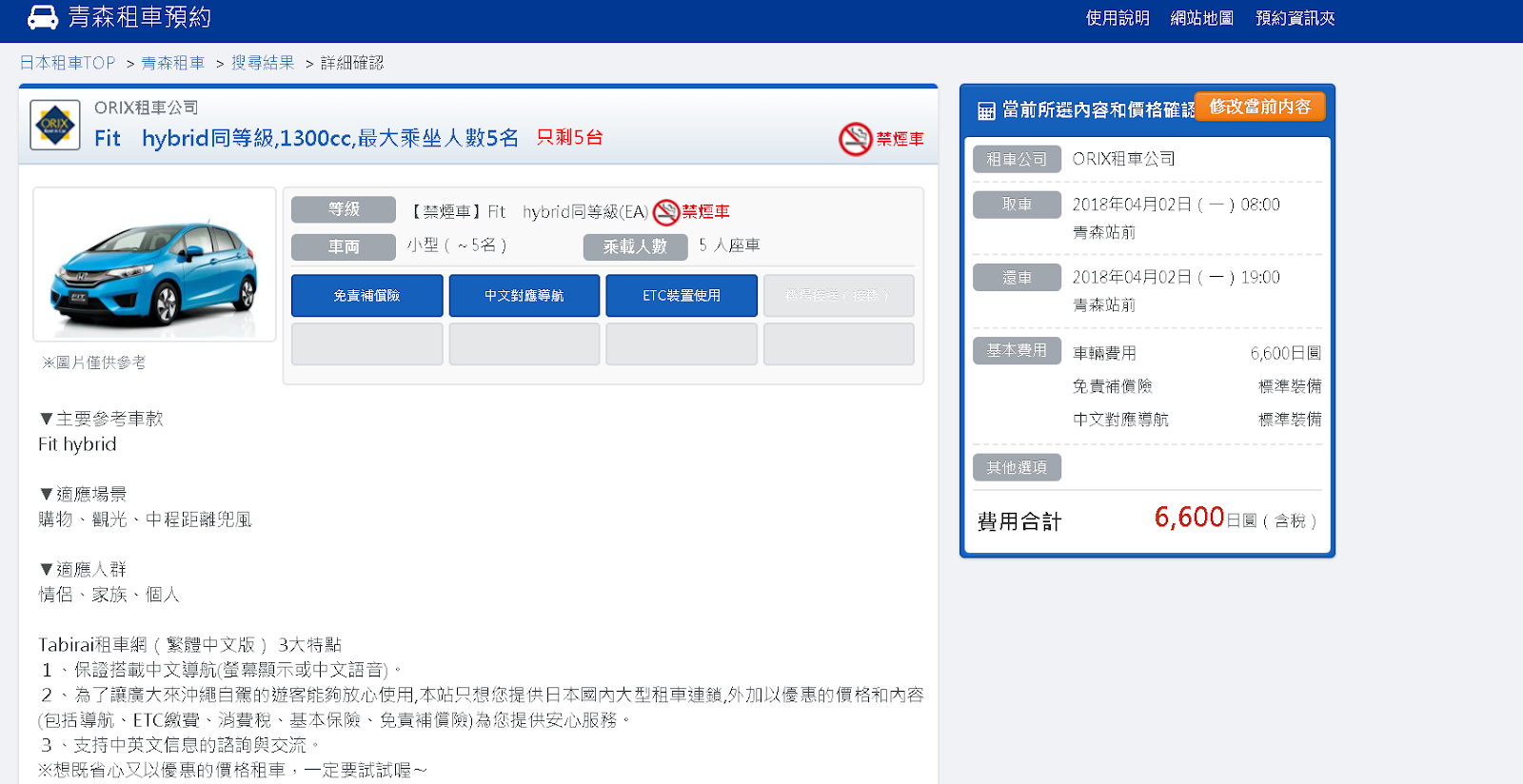
Task: Click the Fit hybrid car title heading
Action: (307, 138)
